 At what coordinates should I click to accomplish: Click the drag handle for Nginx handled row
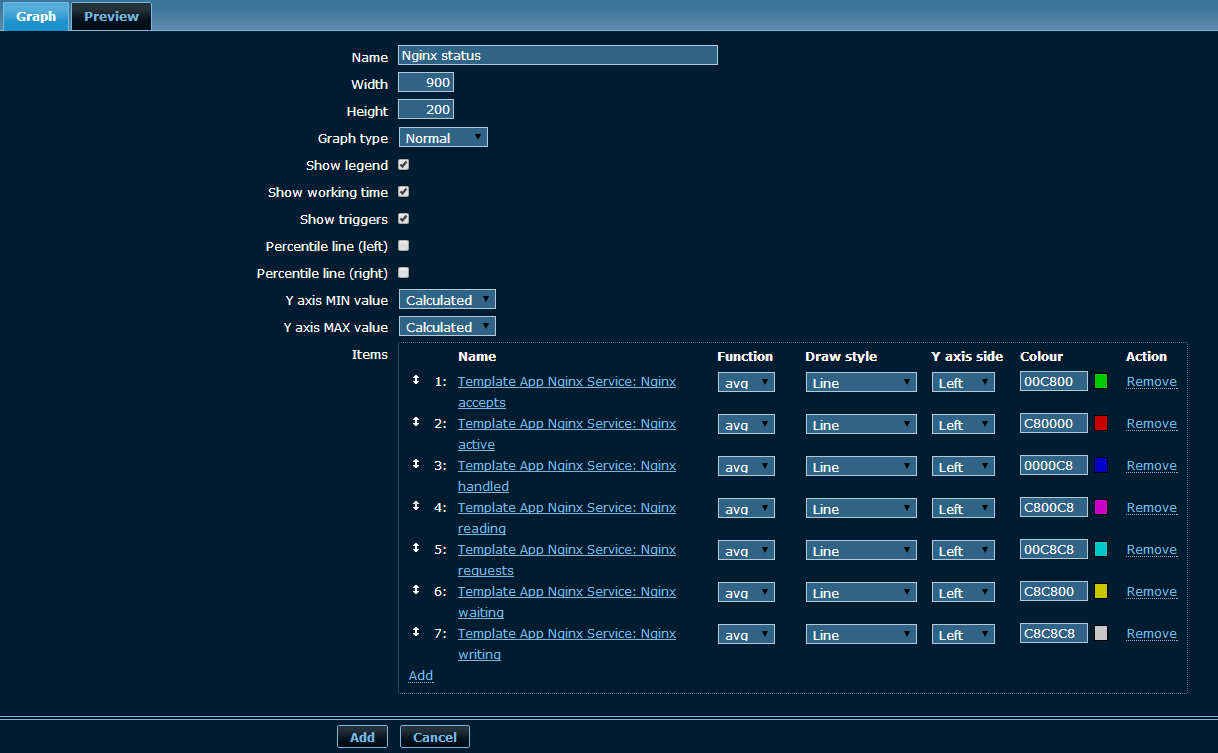(416, 464)
